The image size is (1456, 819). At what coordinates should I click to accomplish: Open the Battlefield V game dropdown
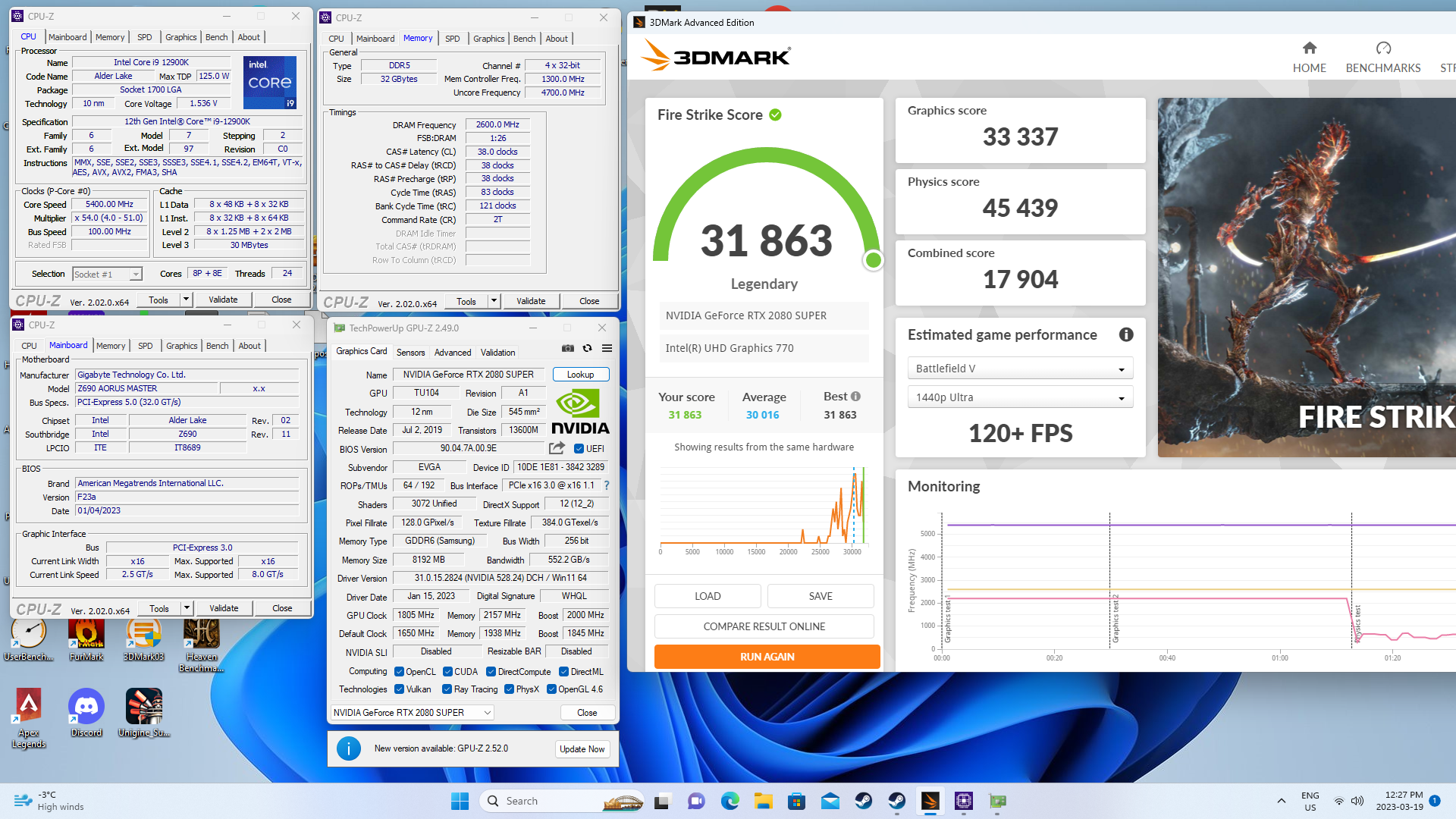pos(1020,369)
